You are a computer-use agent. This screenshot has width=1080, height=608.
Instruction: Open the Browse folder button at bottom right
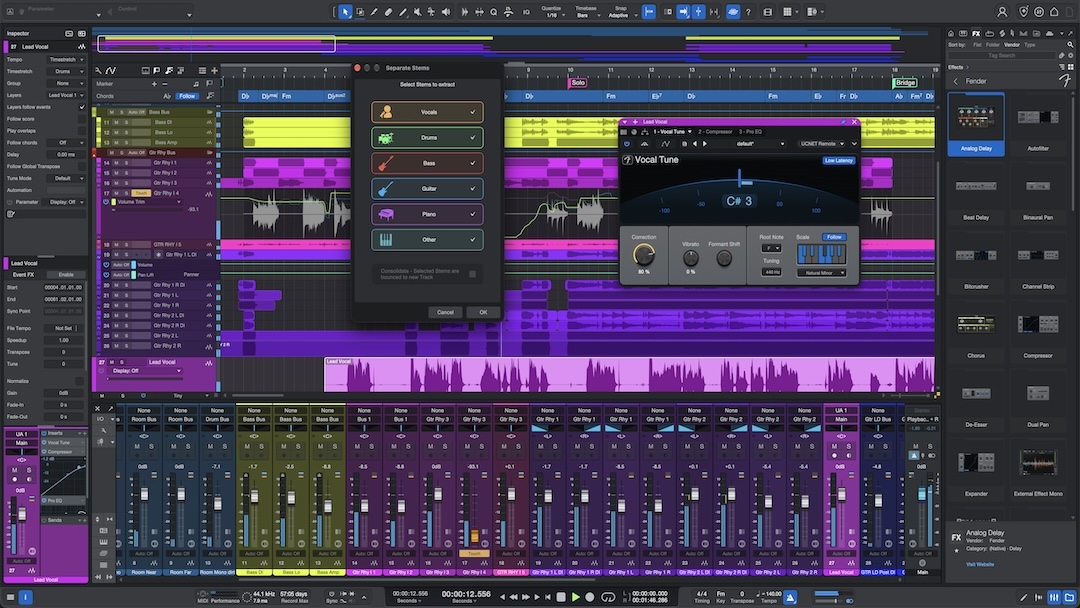1069,597
